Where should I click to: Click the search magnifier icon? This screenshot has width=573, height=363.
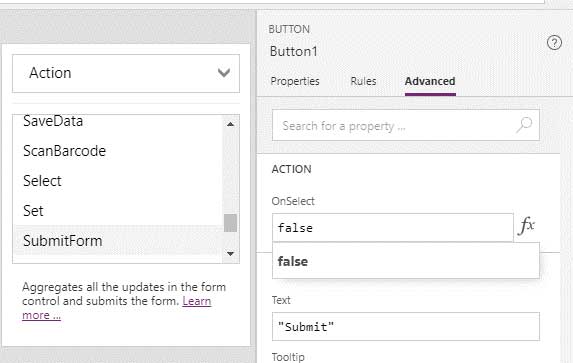point(524,125)
